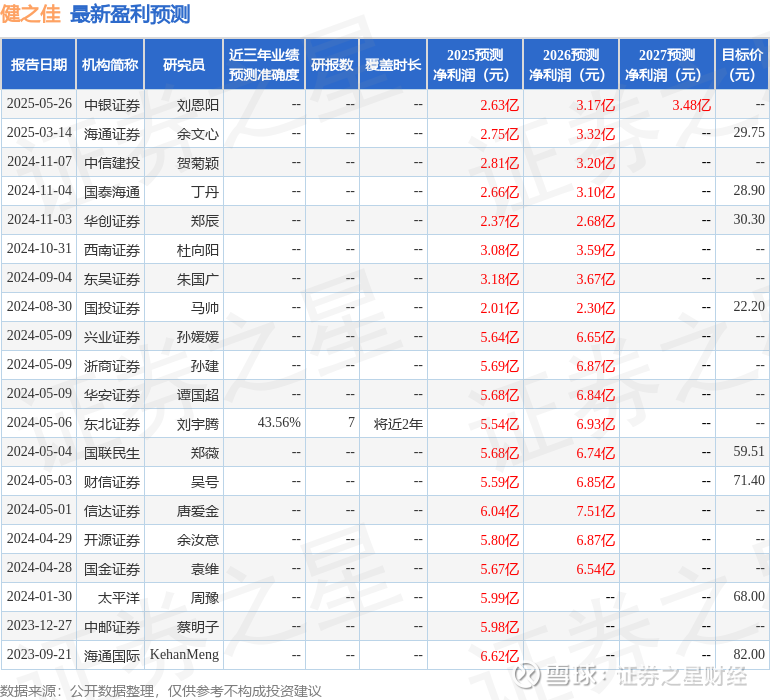
Task: Select the 国投证券 cell
Action: tap(112, 308)
